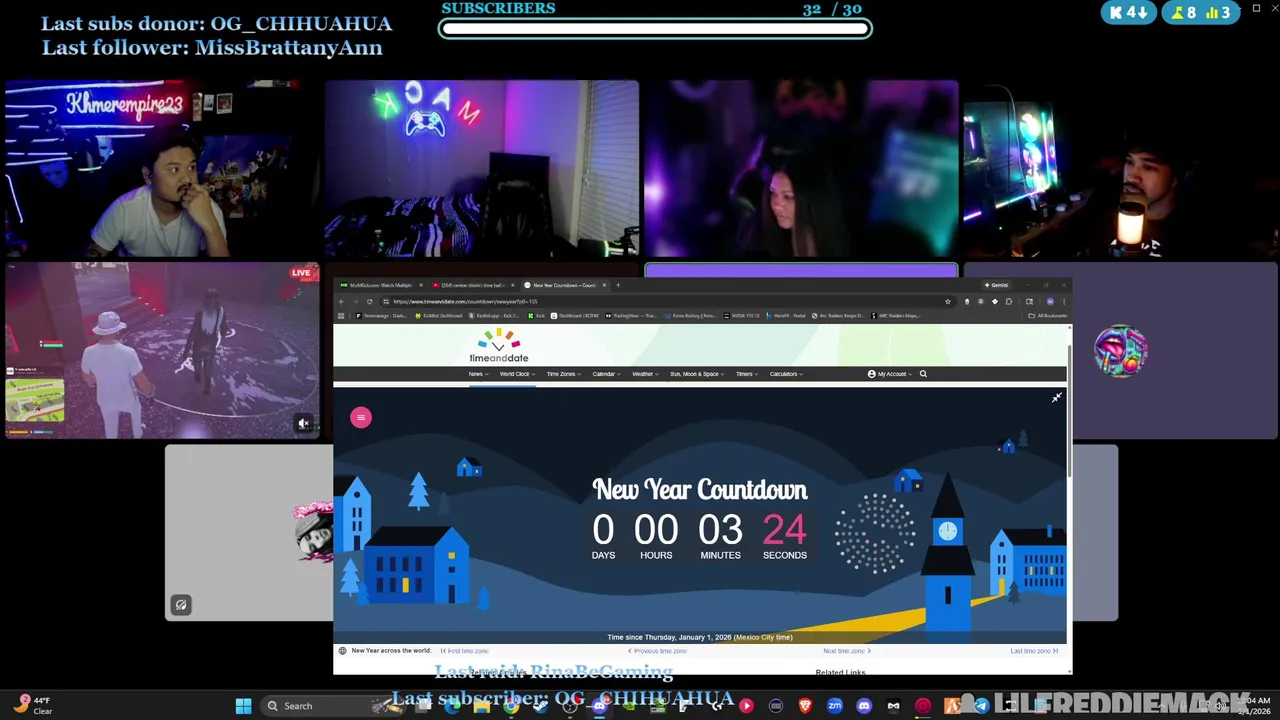
Task: Open the browser extensions puzzle icon
Action: point(1009,302)
